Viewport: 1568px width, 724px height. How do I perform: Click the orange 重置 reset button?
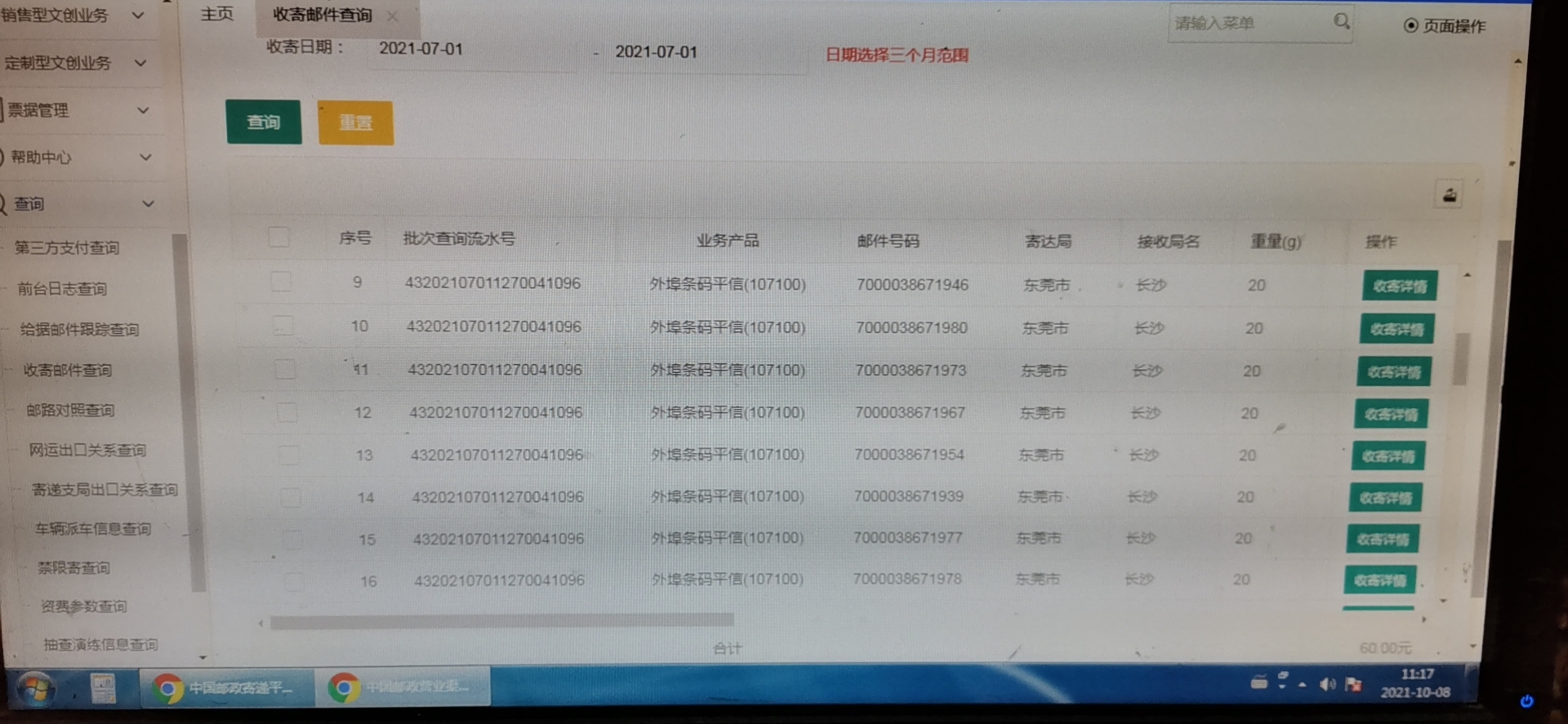355,123
